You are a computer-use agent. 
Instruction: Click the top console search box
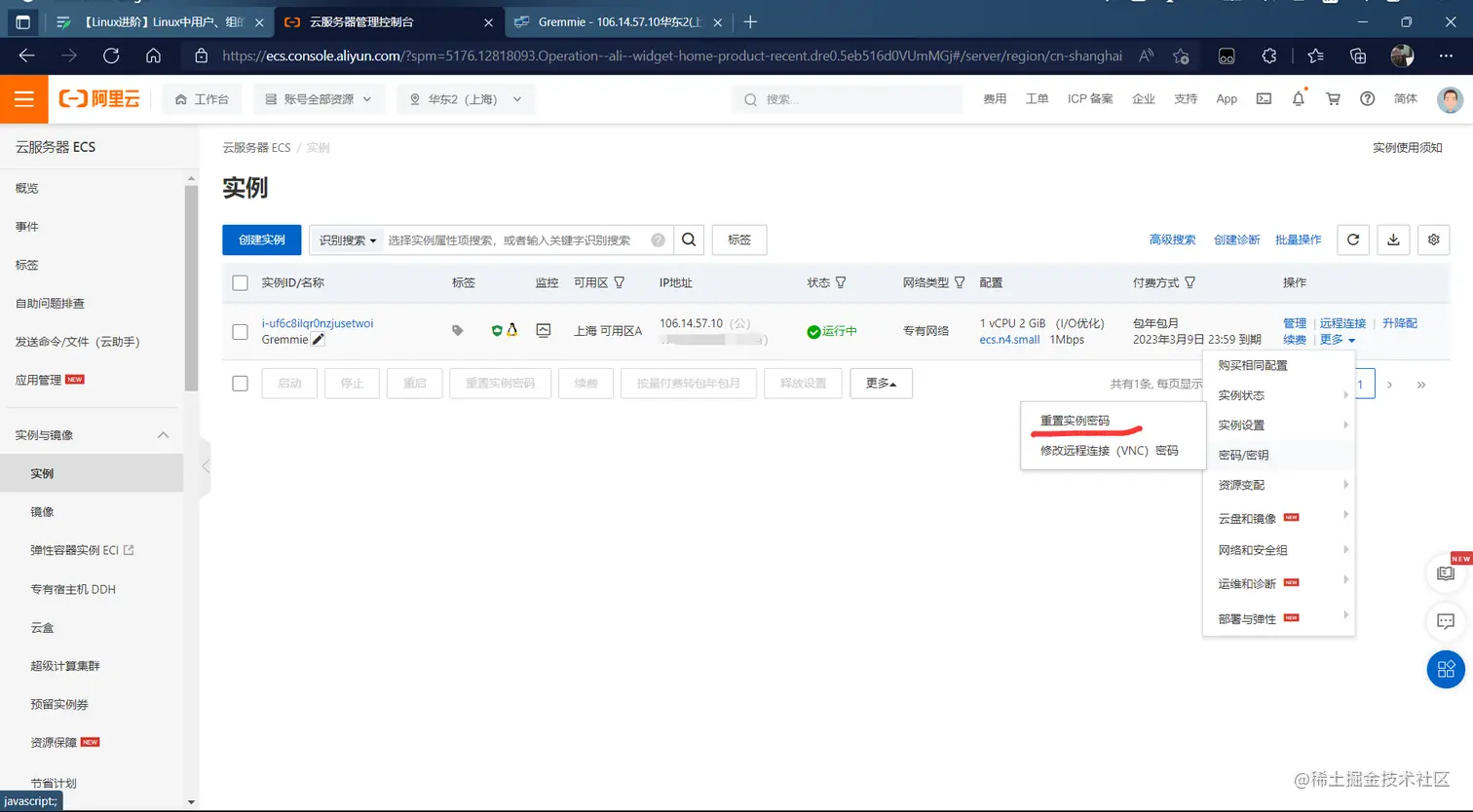847,99
